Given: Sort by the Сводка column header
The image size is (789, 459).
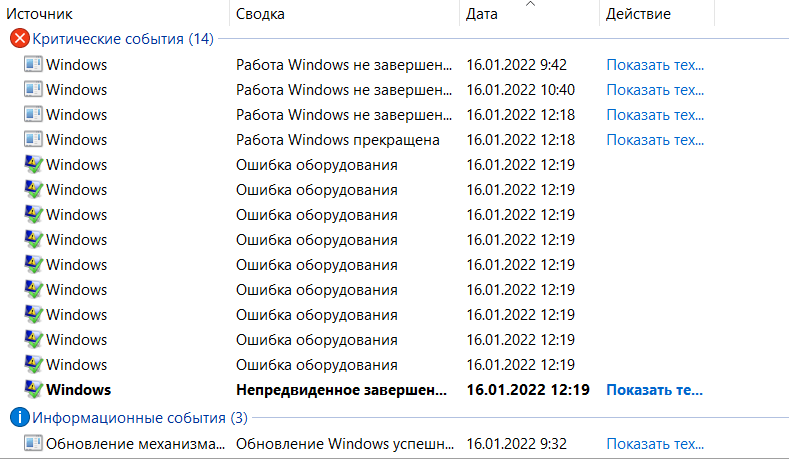Looking at the screenshot, I should [260, 14].
